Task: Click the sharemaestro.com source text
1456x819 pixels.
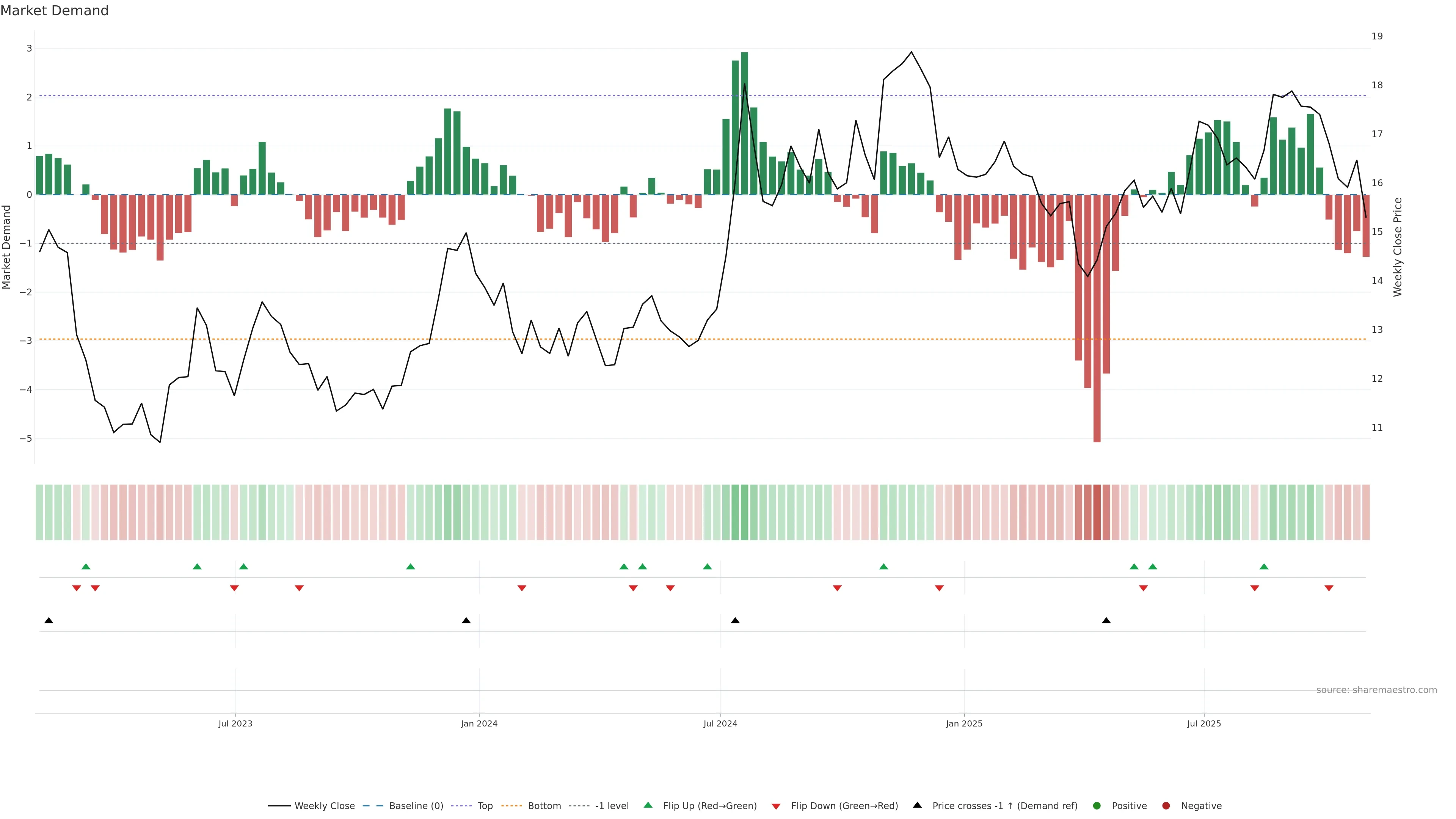Action: point(1376,690)
